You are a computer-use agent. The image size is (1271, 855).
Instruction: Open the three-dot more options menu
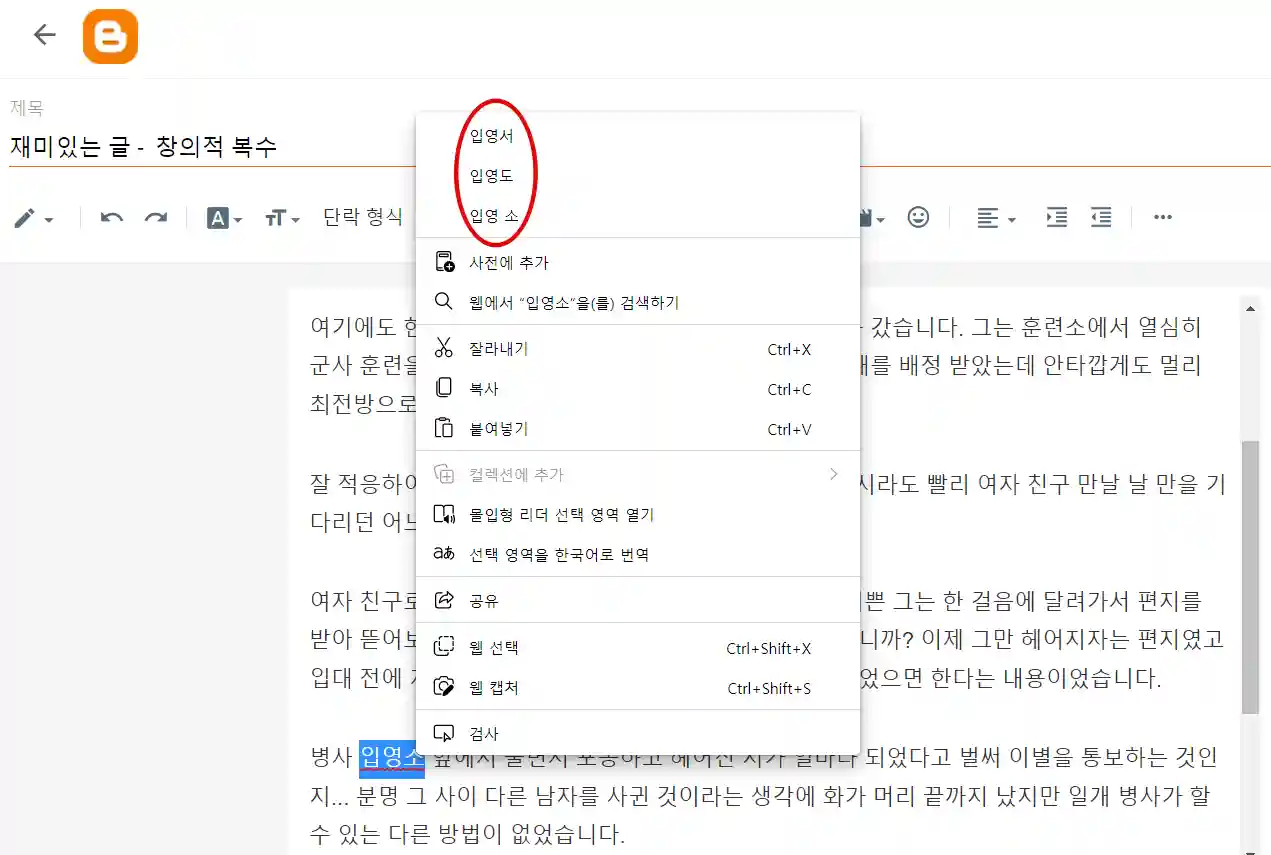point(1163,217)
